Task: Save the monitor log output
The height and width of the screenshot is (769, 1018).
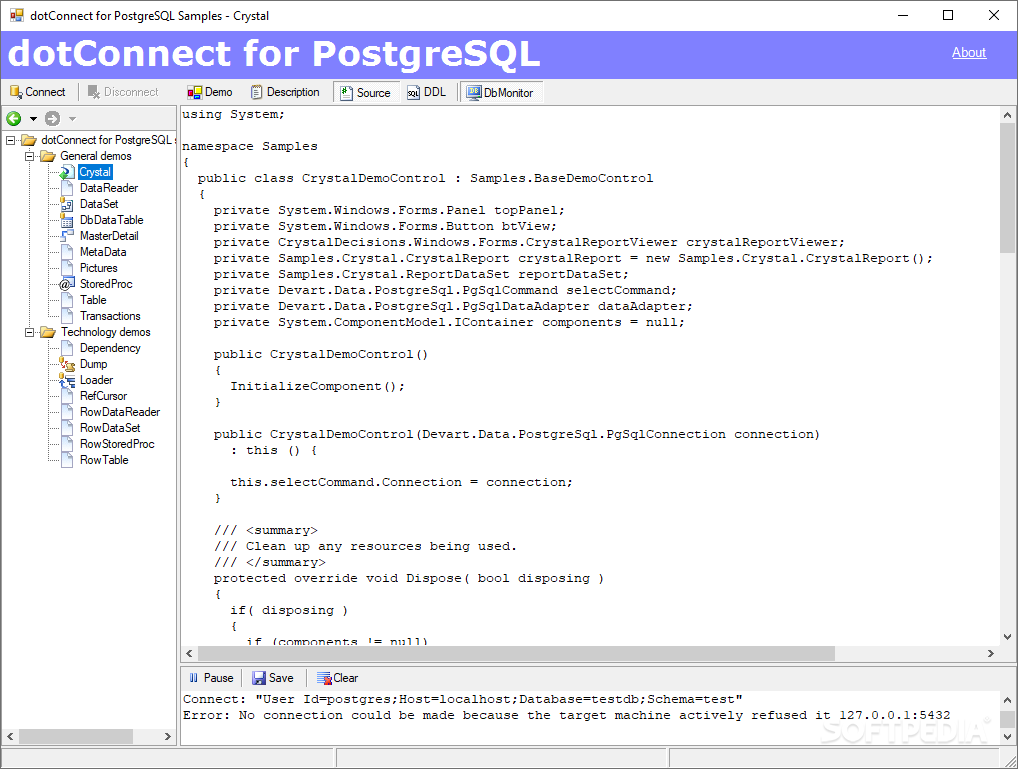Action: [x=273, y=678]
